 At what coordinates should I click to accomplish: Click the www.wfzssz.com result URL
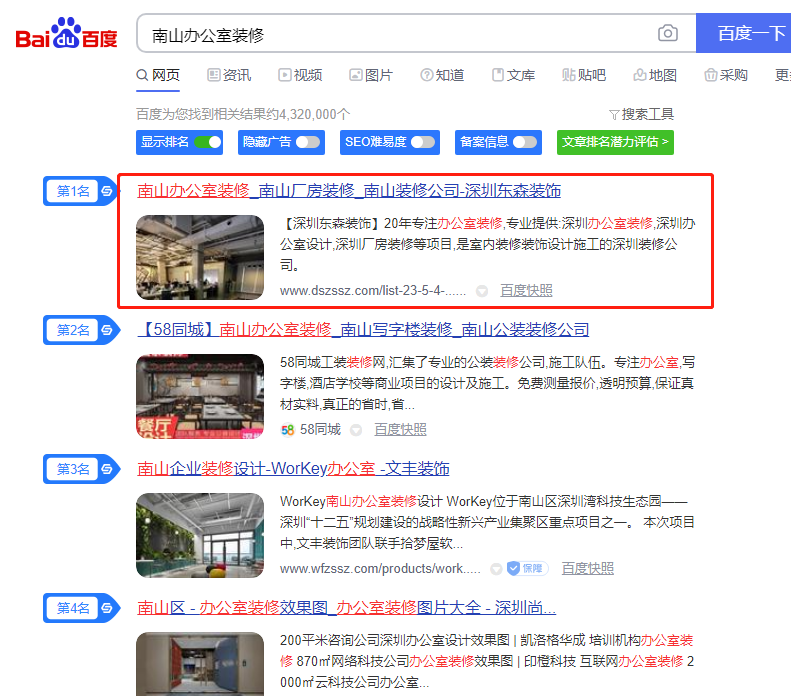(x=380, y=569)
